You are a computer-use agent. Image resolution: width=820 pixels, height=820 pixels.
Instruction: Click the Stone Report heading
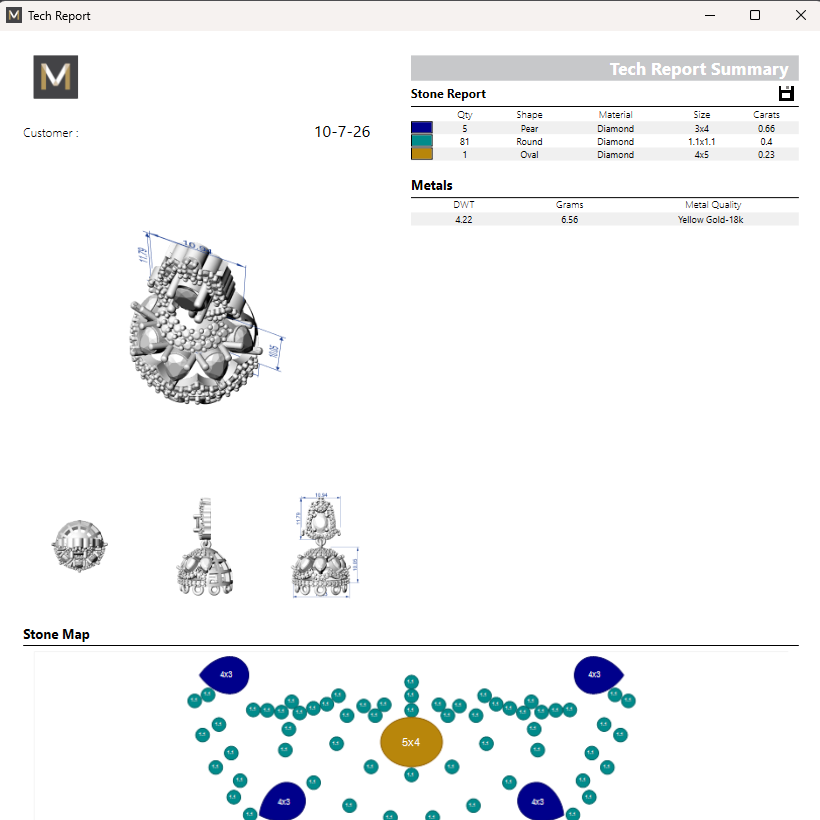coord(448,94)
